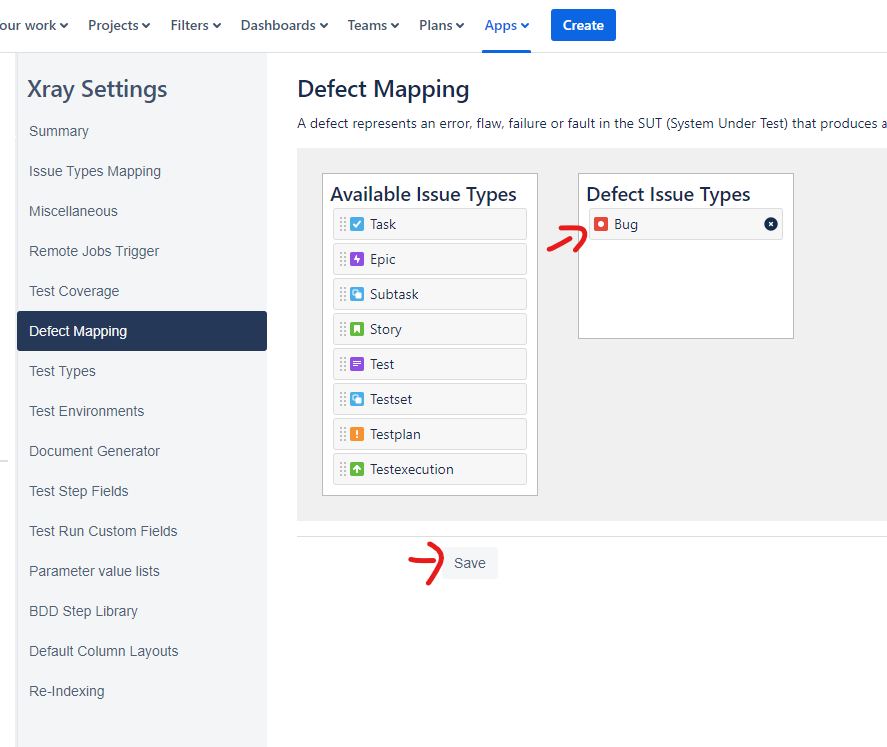
Task: Go to Test Coverage settings
Action: tap(74, 291)
